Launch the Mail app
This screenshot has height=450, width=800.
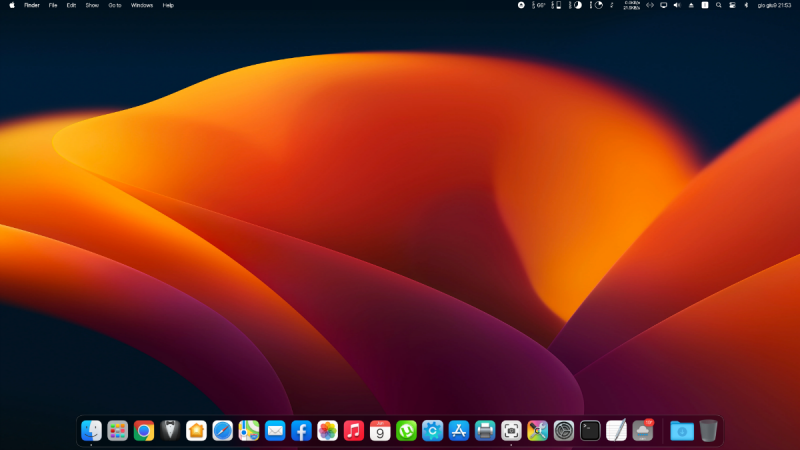(x=275, y=430)
